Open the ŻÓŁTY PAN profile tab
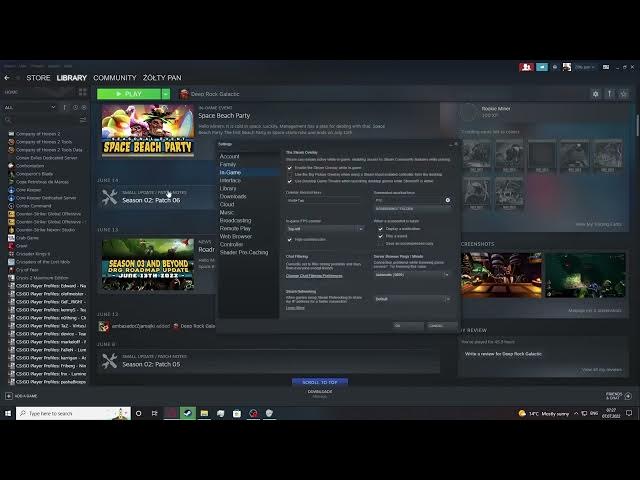The height and width of the screenshot is (480, 640). coord(162,78)
